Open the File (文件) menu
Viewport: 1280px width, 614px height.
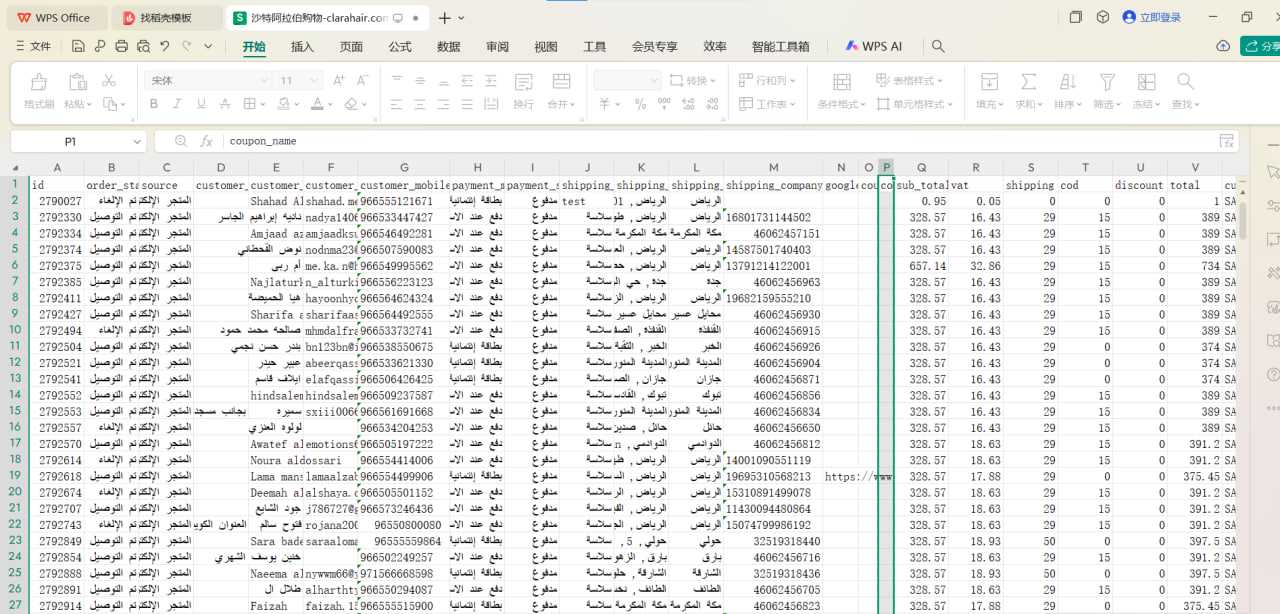click(33, 46)
